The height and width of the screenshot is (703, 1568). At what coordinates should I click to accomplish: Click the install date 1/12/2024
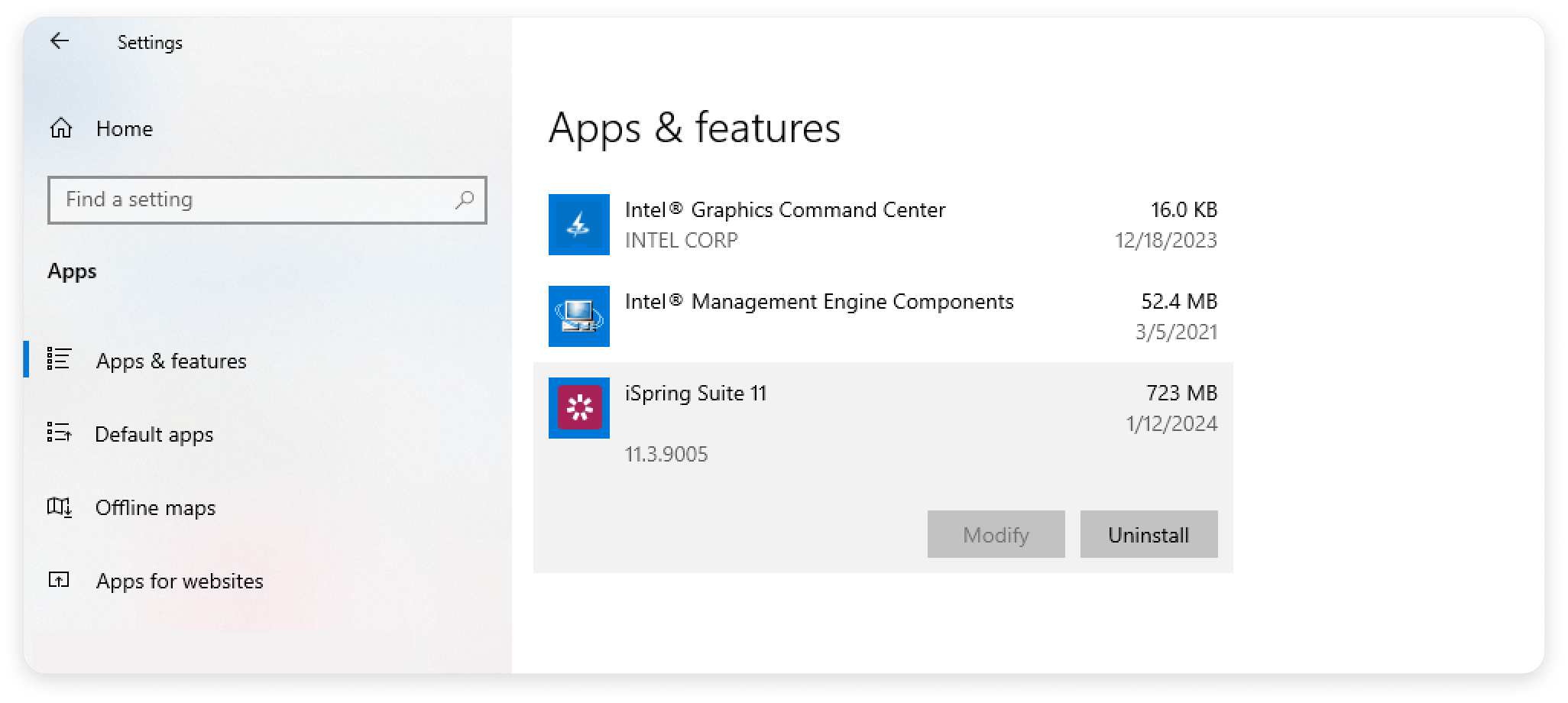click(x=1171, y=423)
